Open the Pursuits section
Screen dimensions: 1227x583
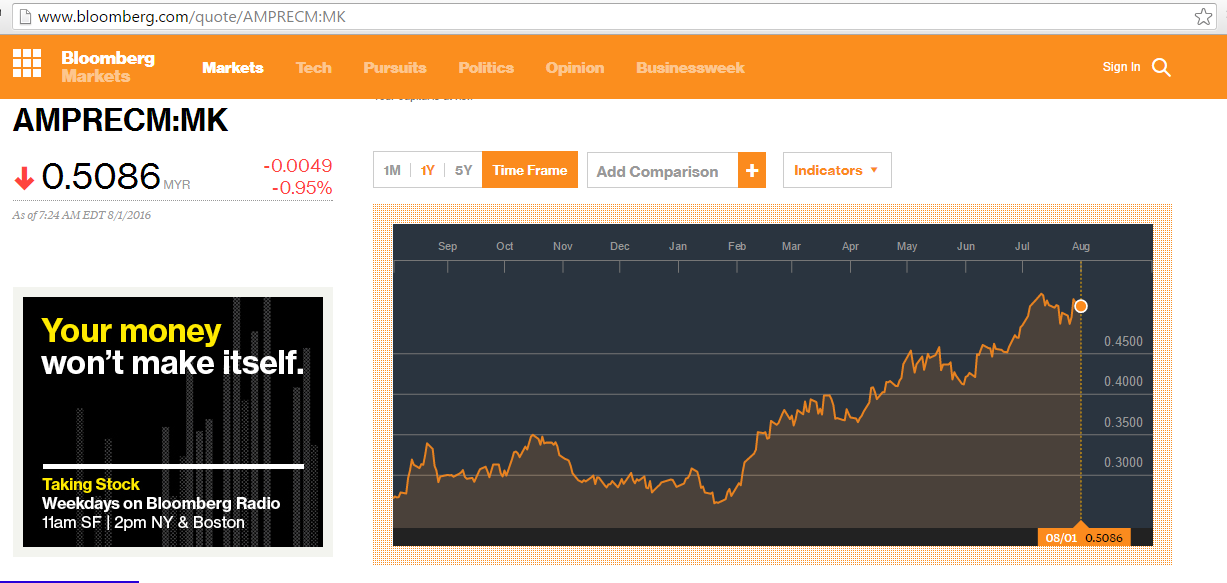point(395,68)
